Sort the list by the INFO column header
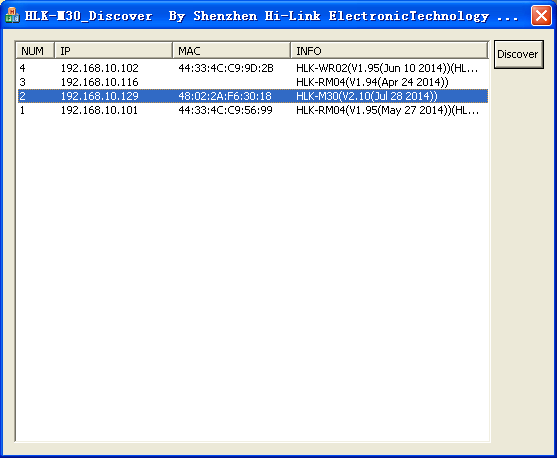 tap(389, 50)
